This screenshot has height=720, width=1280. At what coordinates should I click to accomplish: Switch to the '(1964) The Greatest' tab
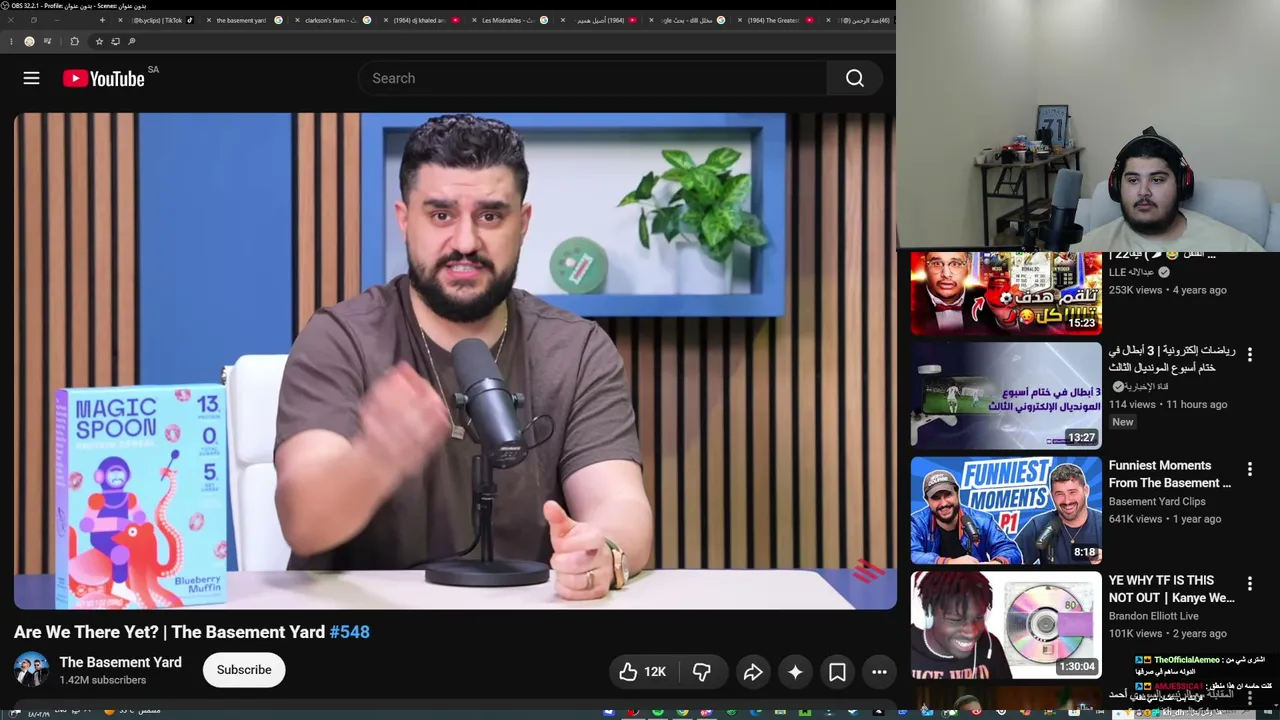(x=774, y=20)
